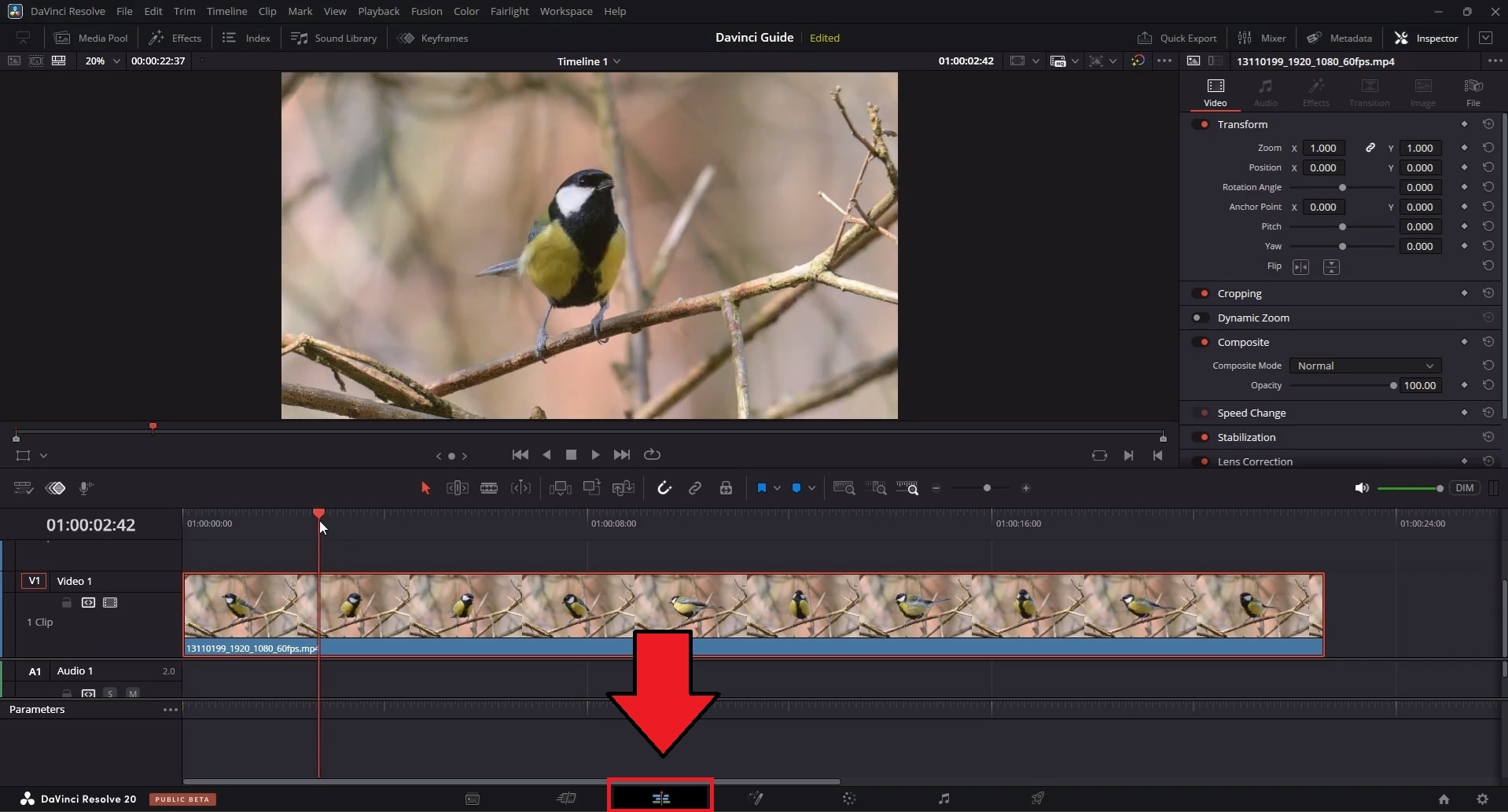Open Project Settings gear icon

click(x=1482, y=799)
